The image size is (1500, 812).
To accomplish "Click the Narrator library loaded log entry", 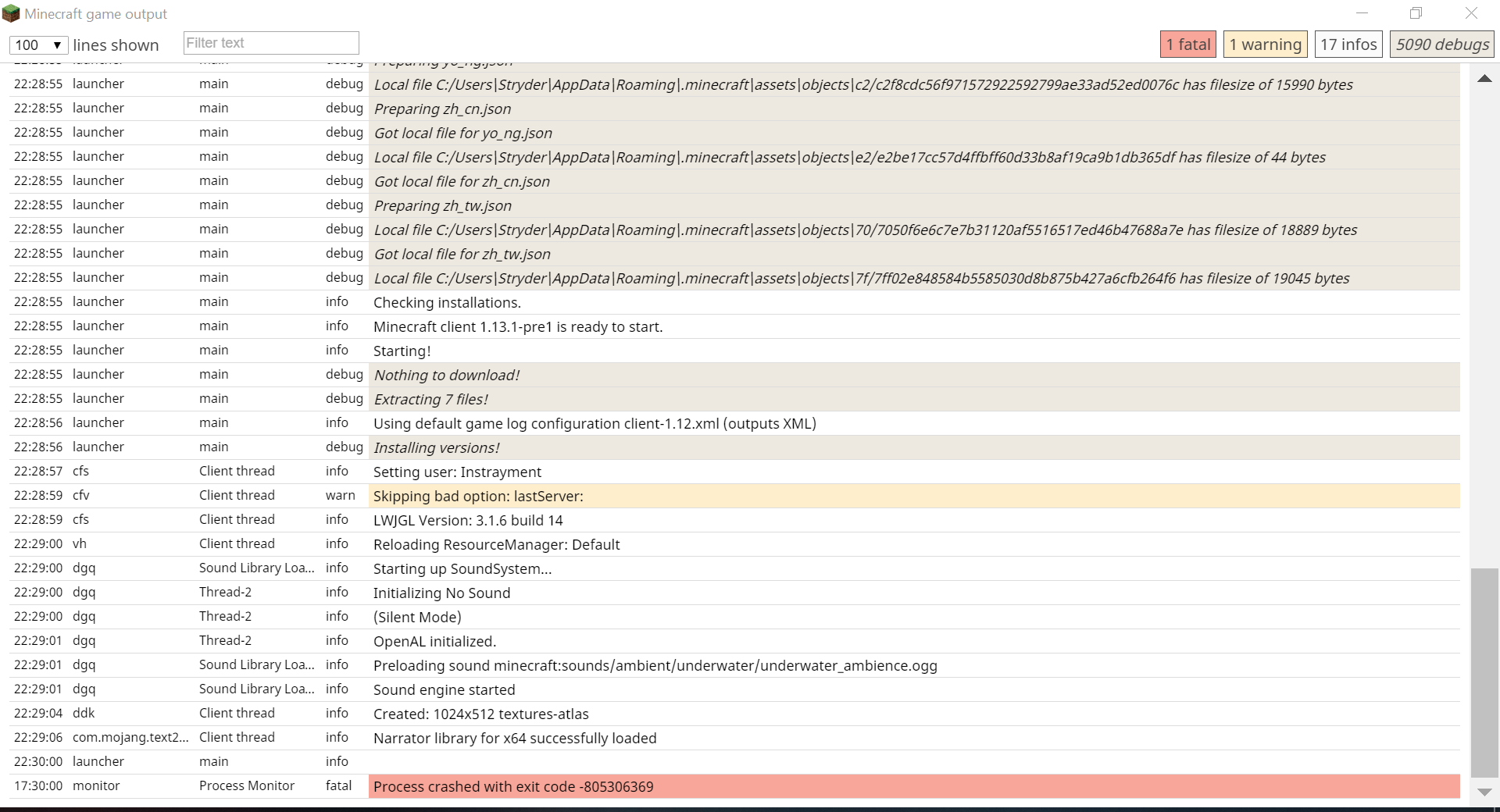I will 515,739.
